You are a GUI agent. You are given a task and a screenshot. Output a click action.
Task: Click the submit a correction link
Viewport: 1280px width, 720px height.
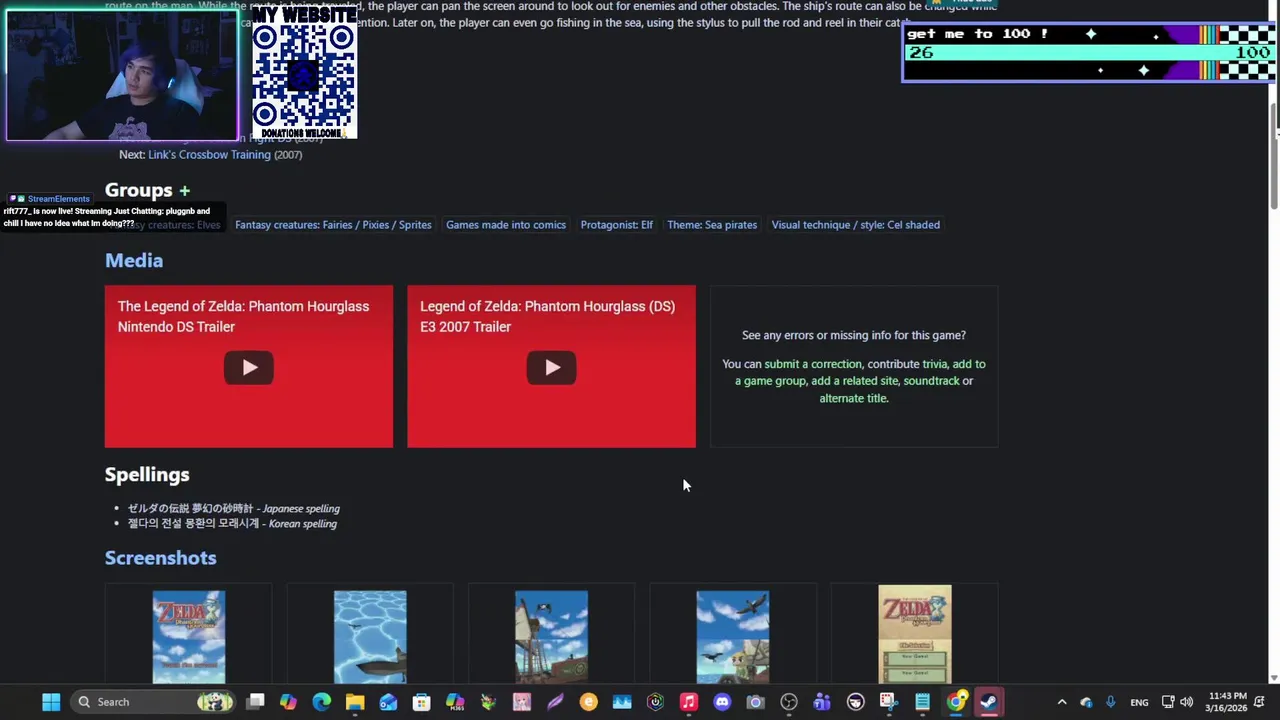pos(813,364)
